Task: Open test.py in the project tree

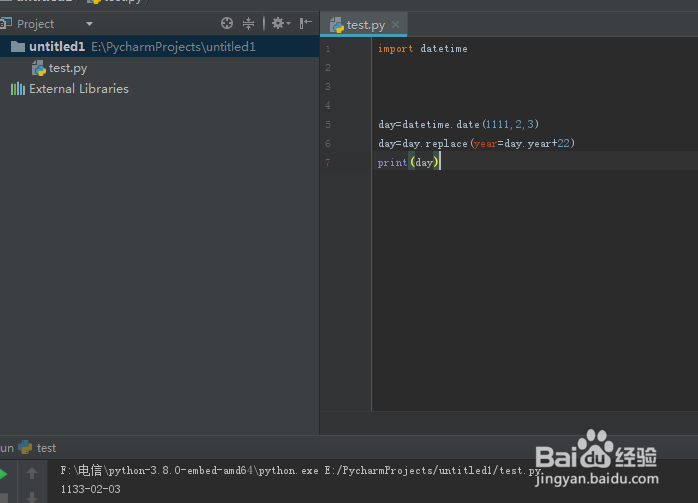Action: coord(68,68)
